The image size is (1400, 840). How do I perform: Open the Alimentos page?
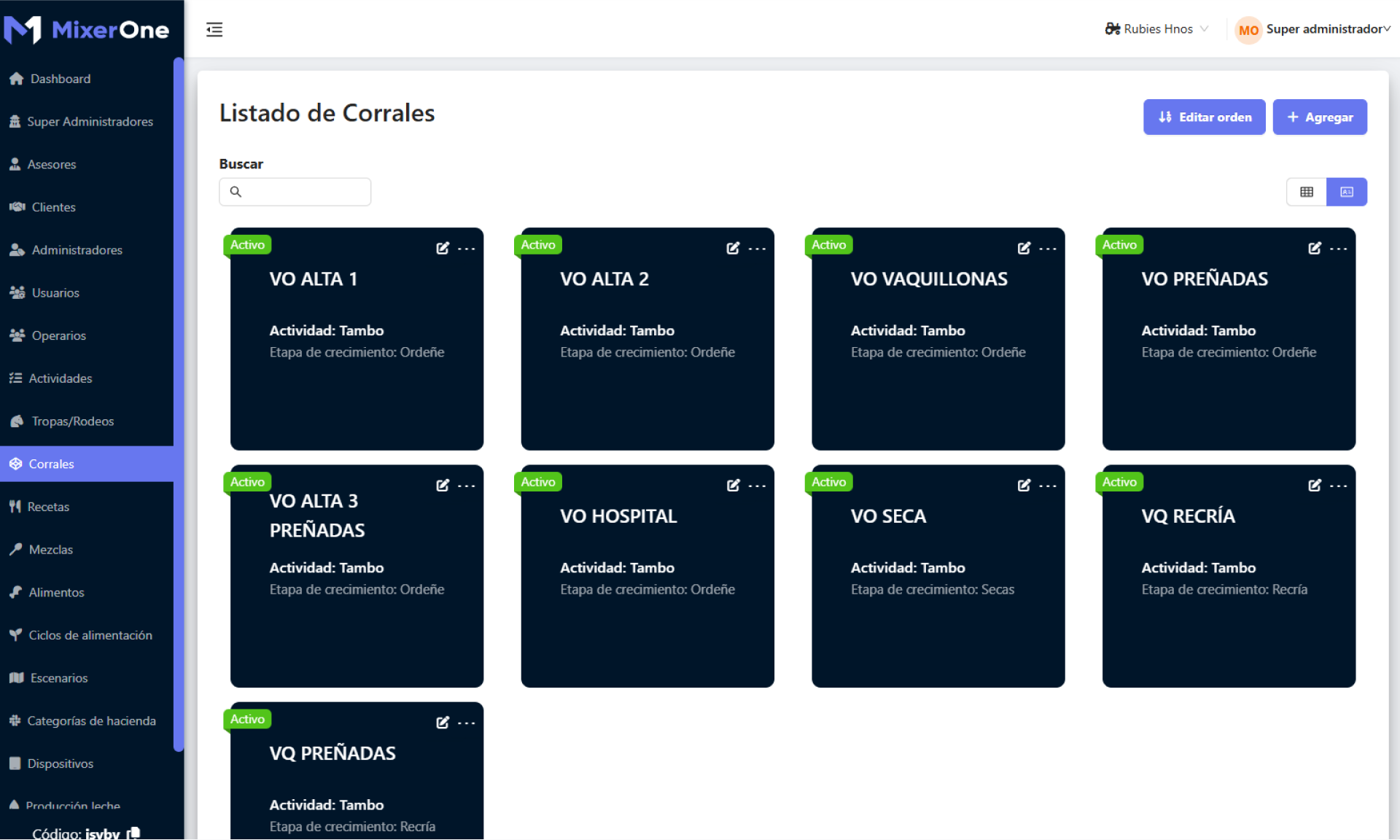pyautogui.click(x=87, y=593)
